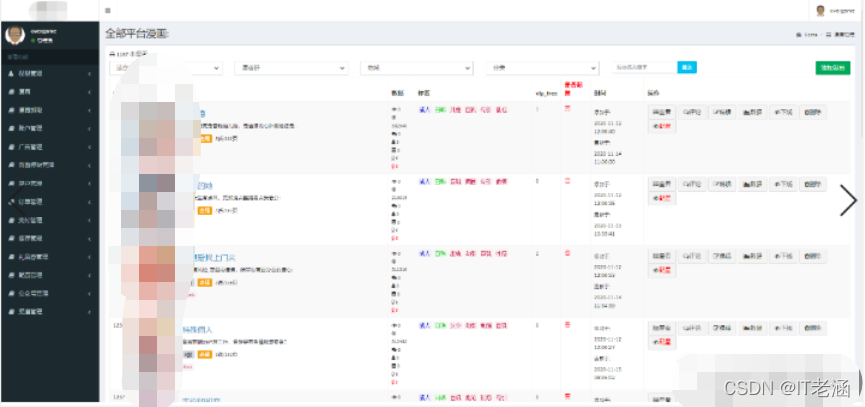
Task: Click 删除 trash button in second row
Action: pyautogui.click(x=813, y=184)
